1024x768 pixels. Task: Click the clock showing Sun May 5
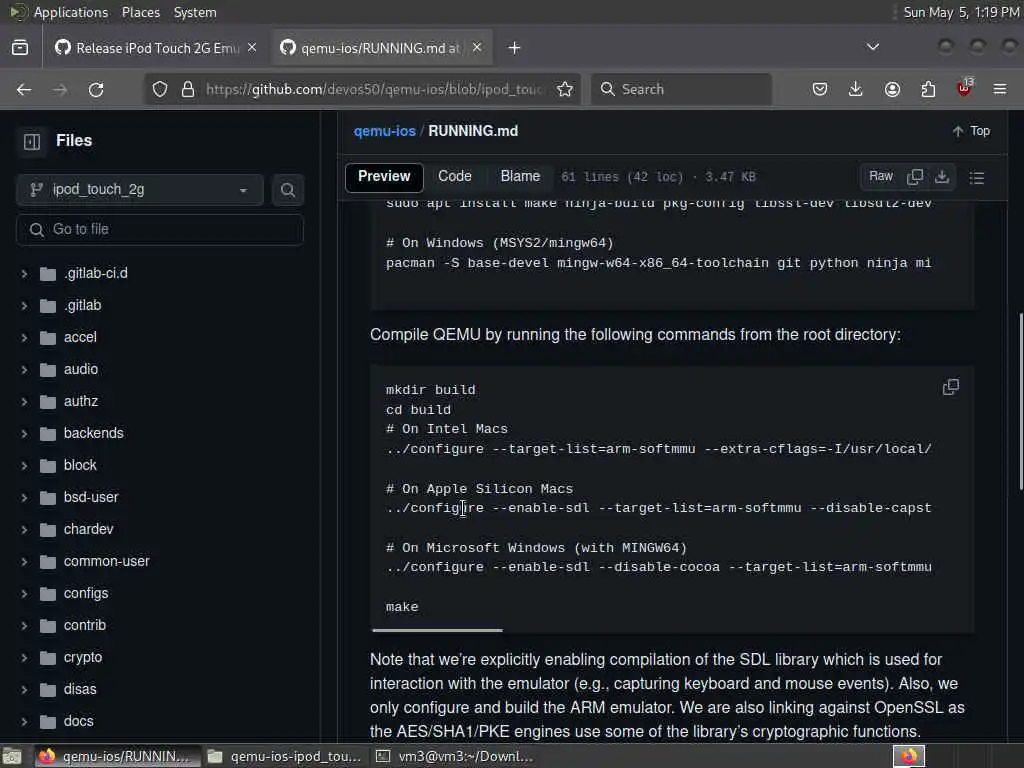[961, 12]
